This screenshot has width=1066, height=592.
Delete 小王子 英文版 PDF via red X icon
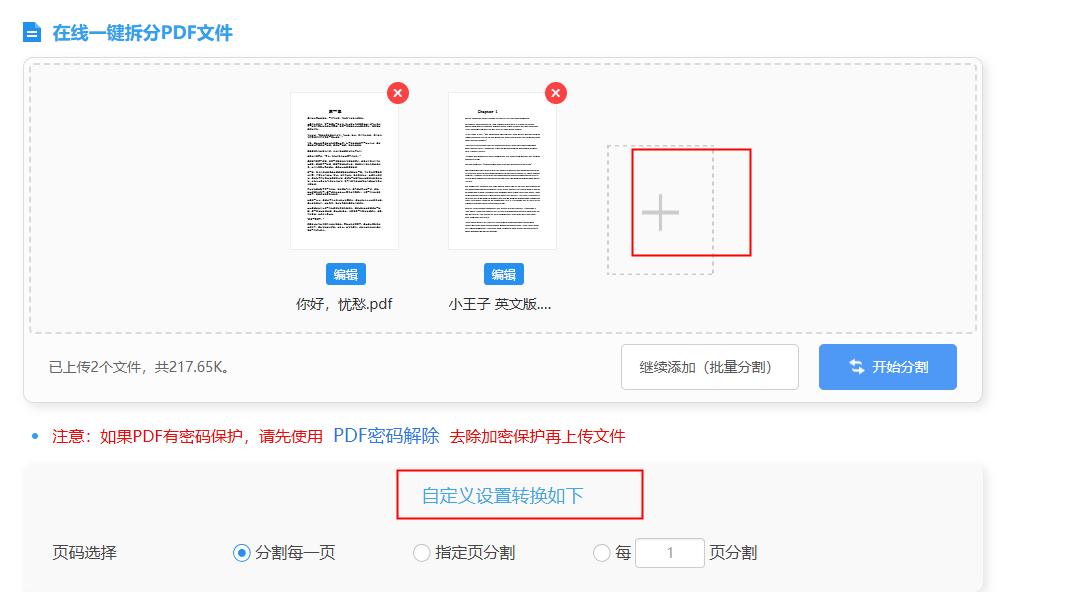(555, 93)
